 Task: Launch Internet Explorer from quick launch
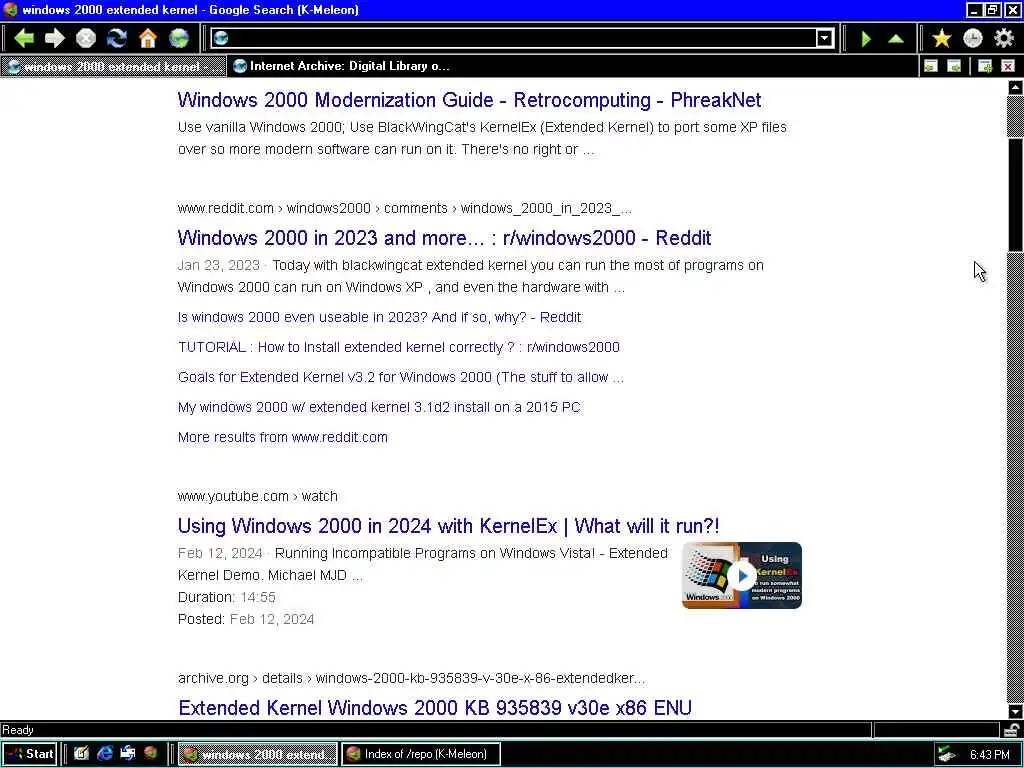coord(104,754)
